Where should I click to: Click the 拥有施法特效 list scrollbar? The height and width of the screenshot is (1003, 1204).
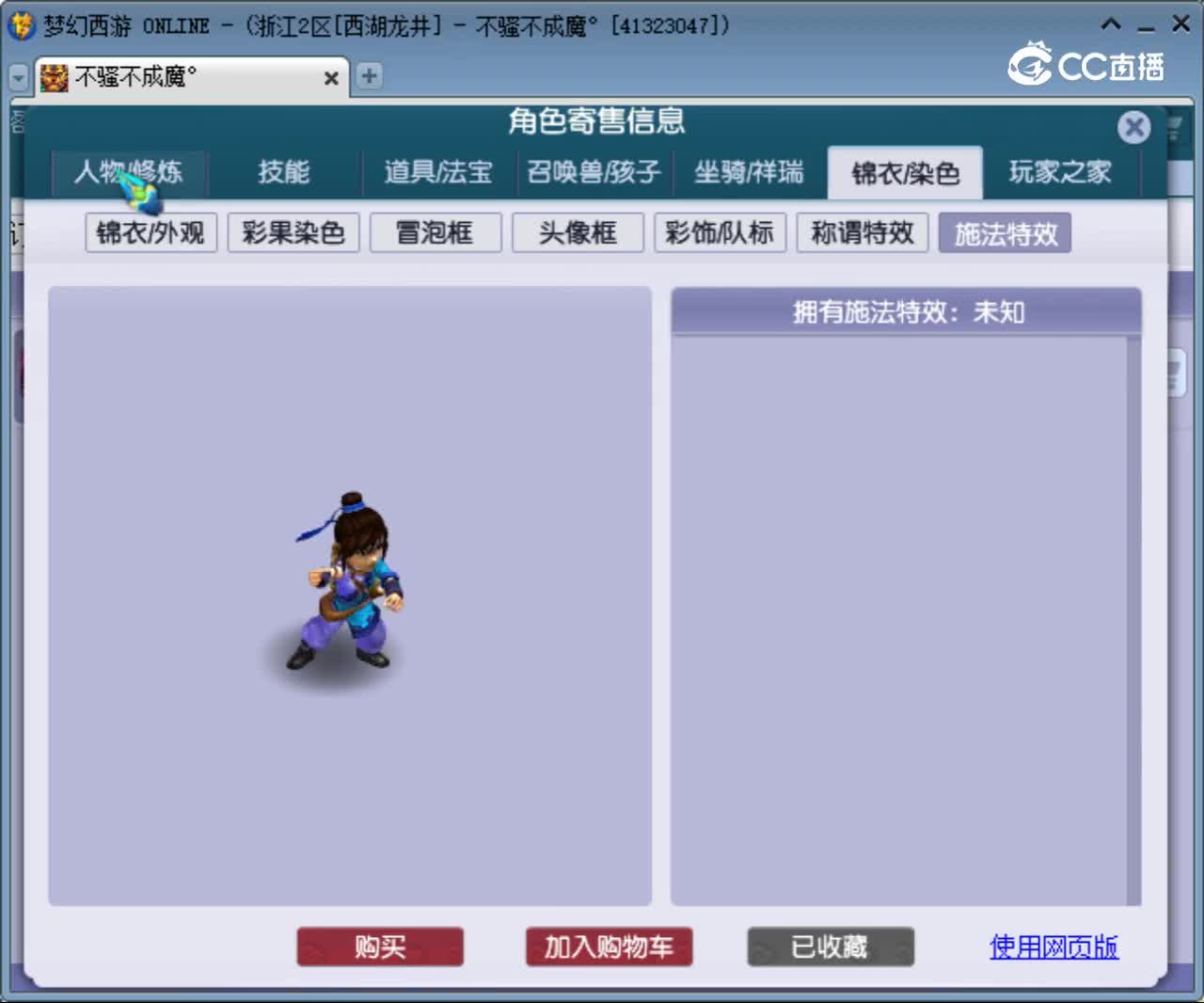pyautogui.click(x=1133, y=620)
